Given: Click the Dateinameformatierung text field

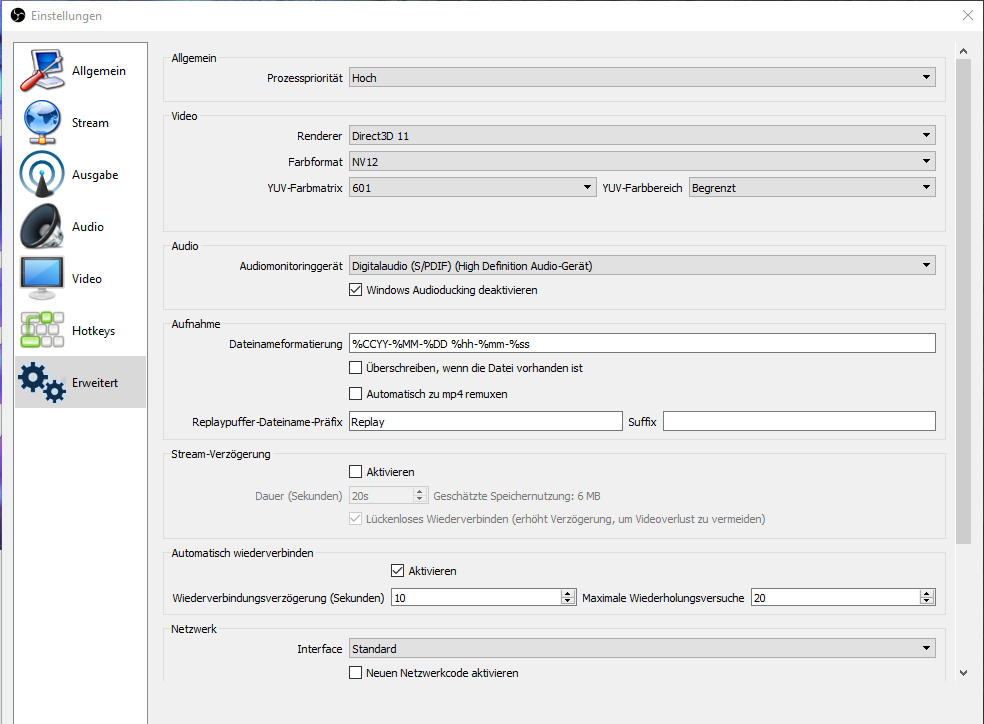Looking at the screenshot, I should (x=641, y=343).
